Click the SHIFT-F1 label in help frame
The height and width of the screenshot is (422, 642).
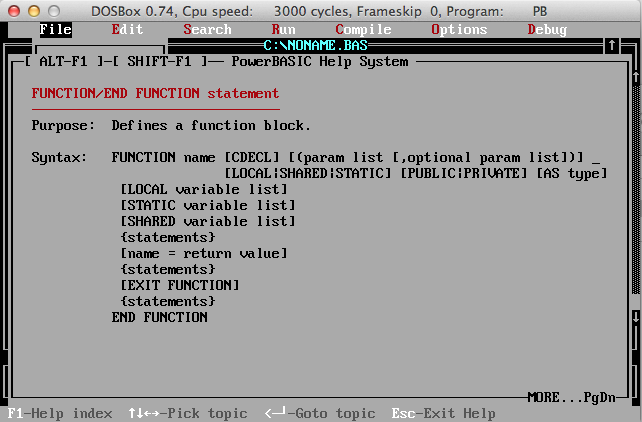[x=159, y=61]
